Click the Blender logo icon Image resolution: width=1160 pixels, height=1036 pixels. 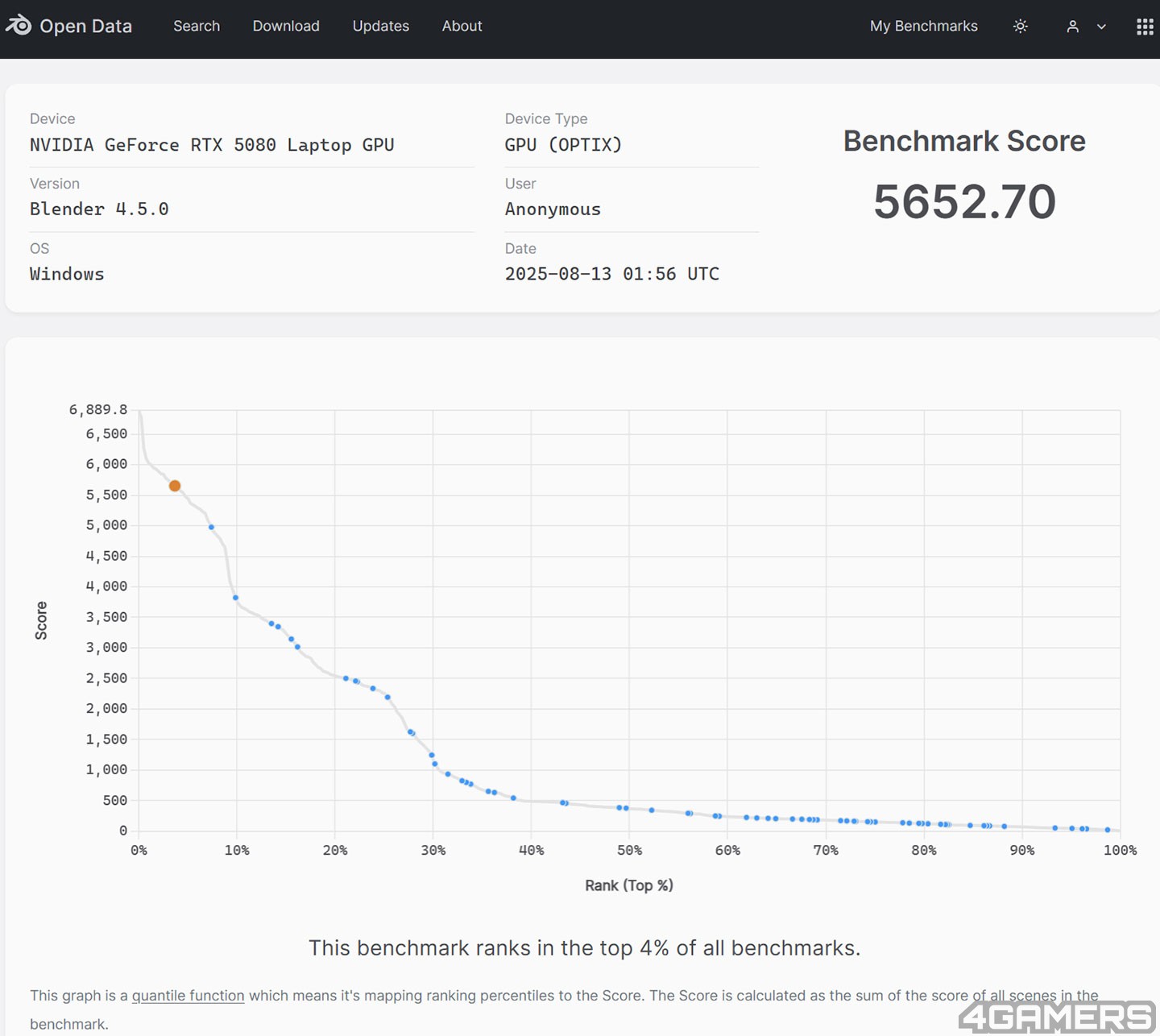point(18,25)
